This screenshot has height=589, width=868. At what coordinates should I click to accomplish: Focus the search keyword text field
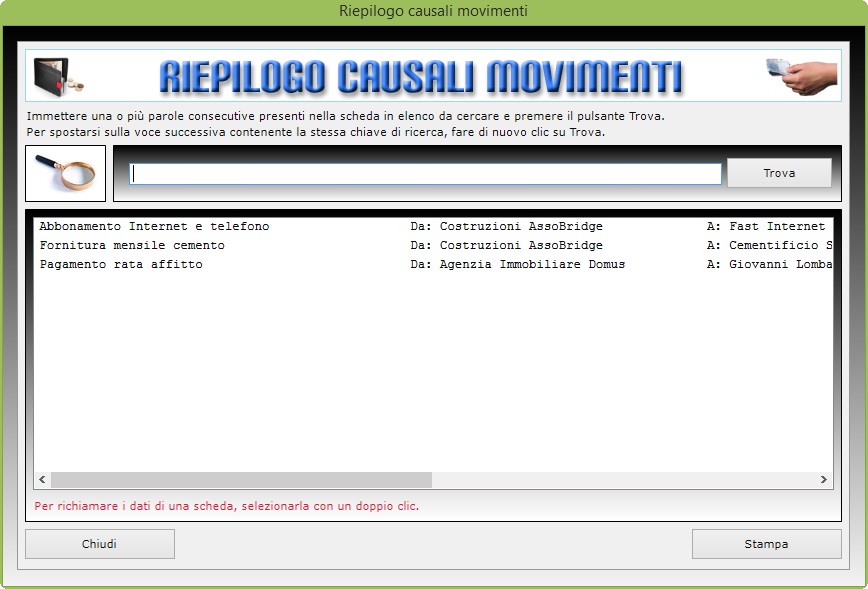425,174
